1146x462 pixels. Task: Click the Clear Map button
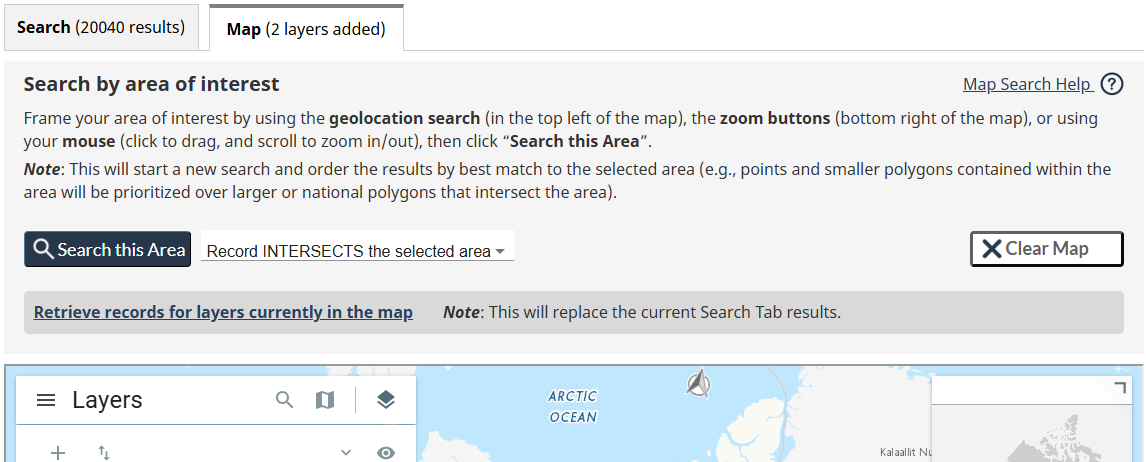1046,249
